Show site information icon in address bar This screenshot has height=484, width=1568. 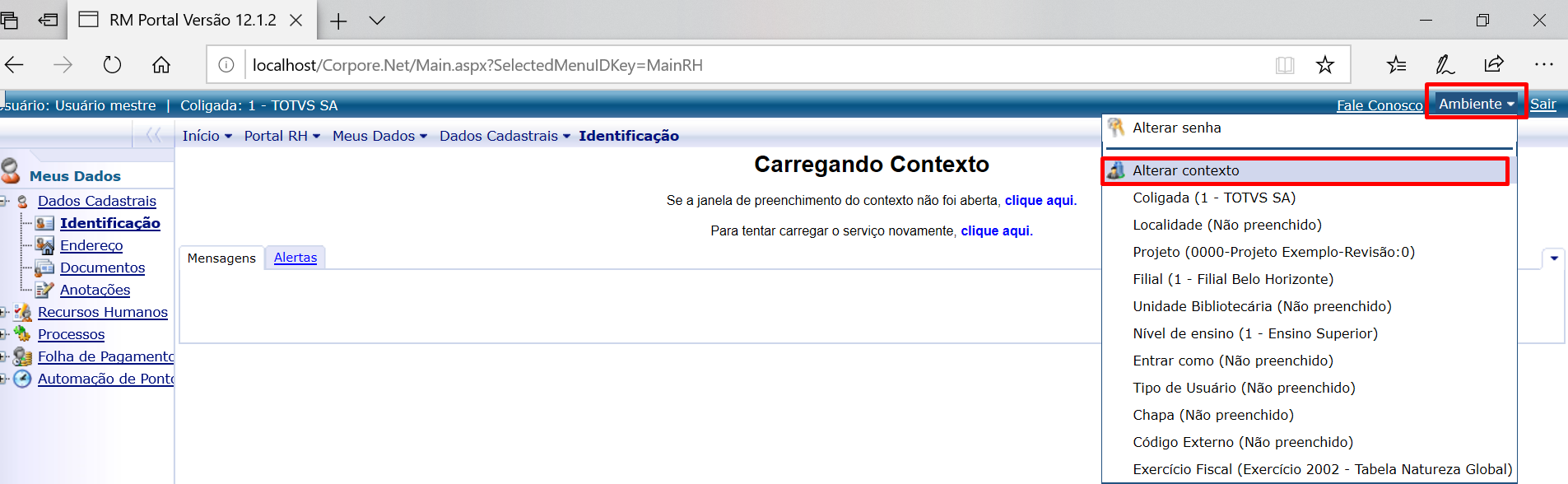226,65
